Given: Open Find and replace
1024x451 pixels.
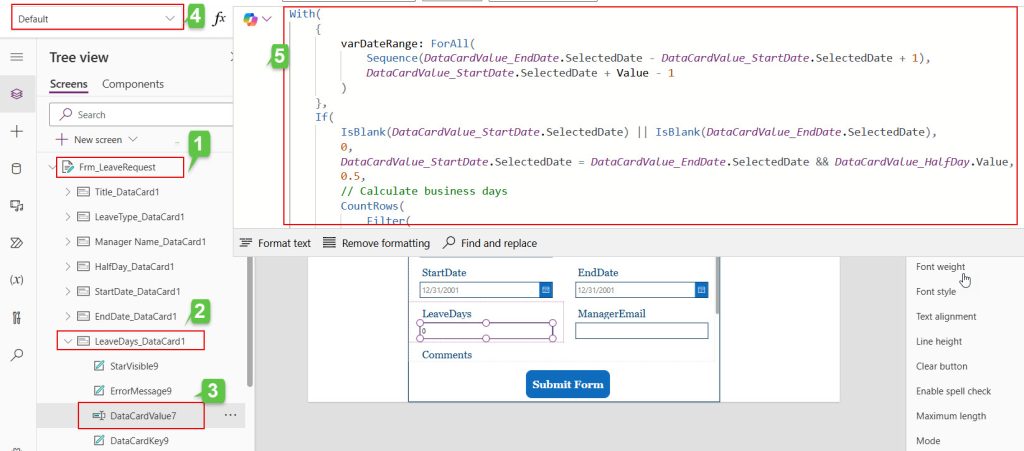Looking at the screenshot, I should tap(490, 243).
